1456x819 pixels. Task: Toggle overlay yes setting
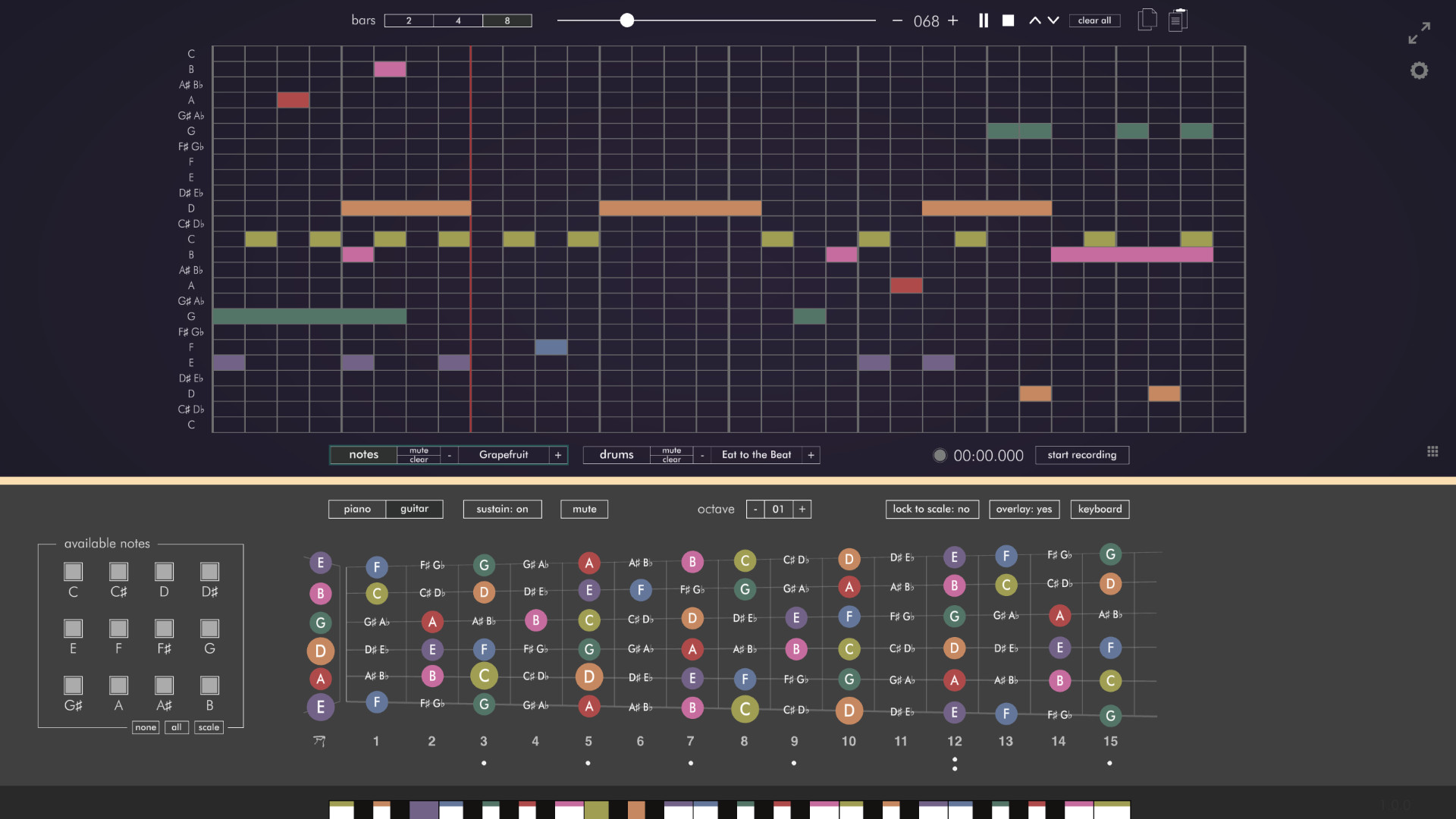coord(1024,509)
